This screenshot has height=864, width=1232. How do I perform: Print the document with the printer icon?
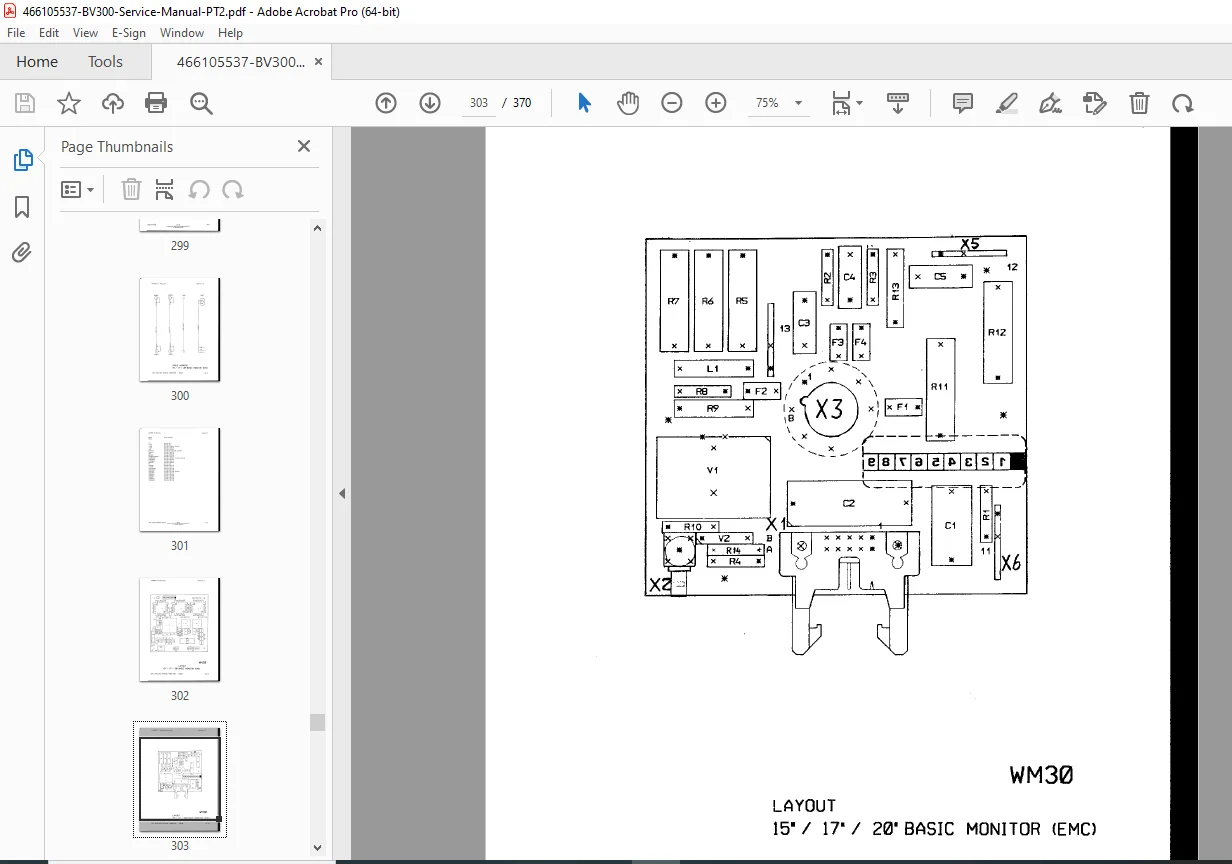(x=156, y=103)
